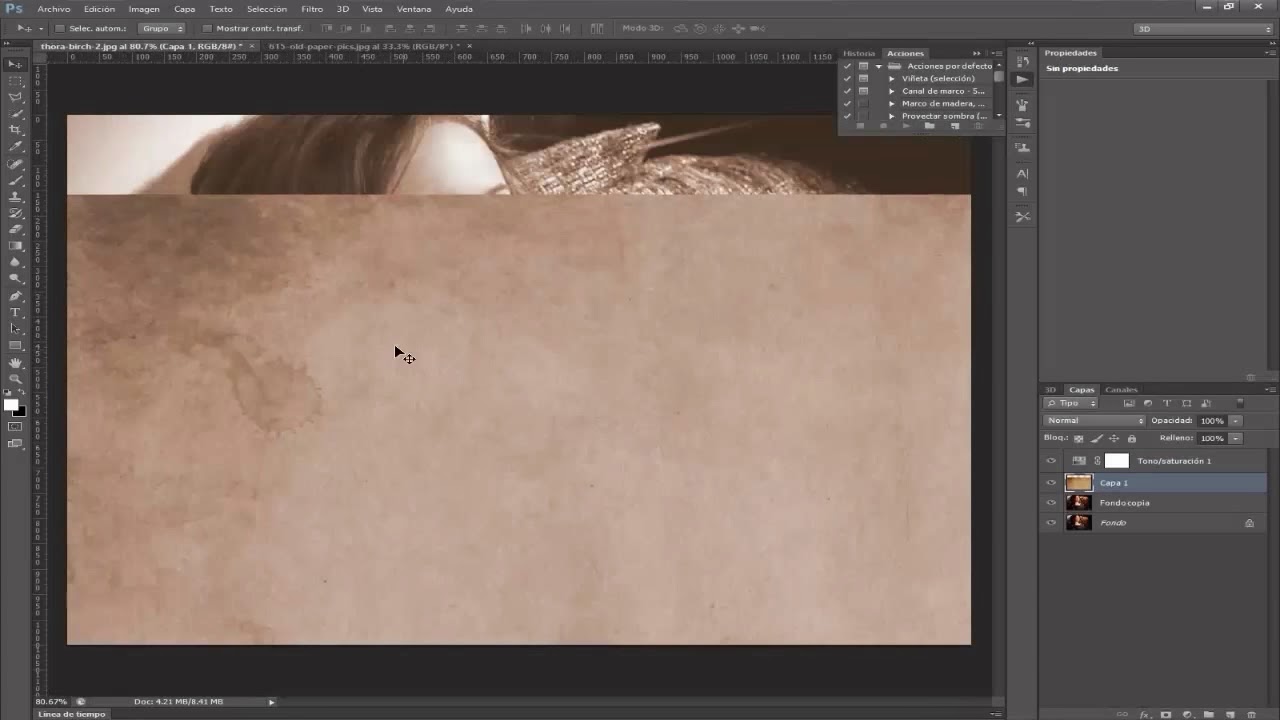Create new adjustment layer icon
Image resolution: width=1280 pixels, height=720 pixels.
point(1187,715)
